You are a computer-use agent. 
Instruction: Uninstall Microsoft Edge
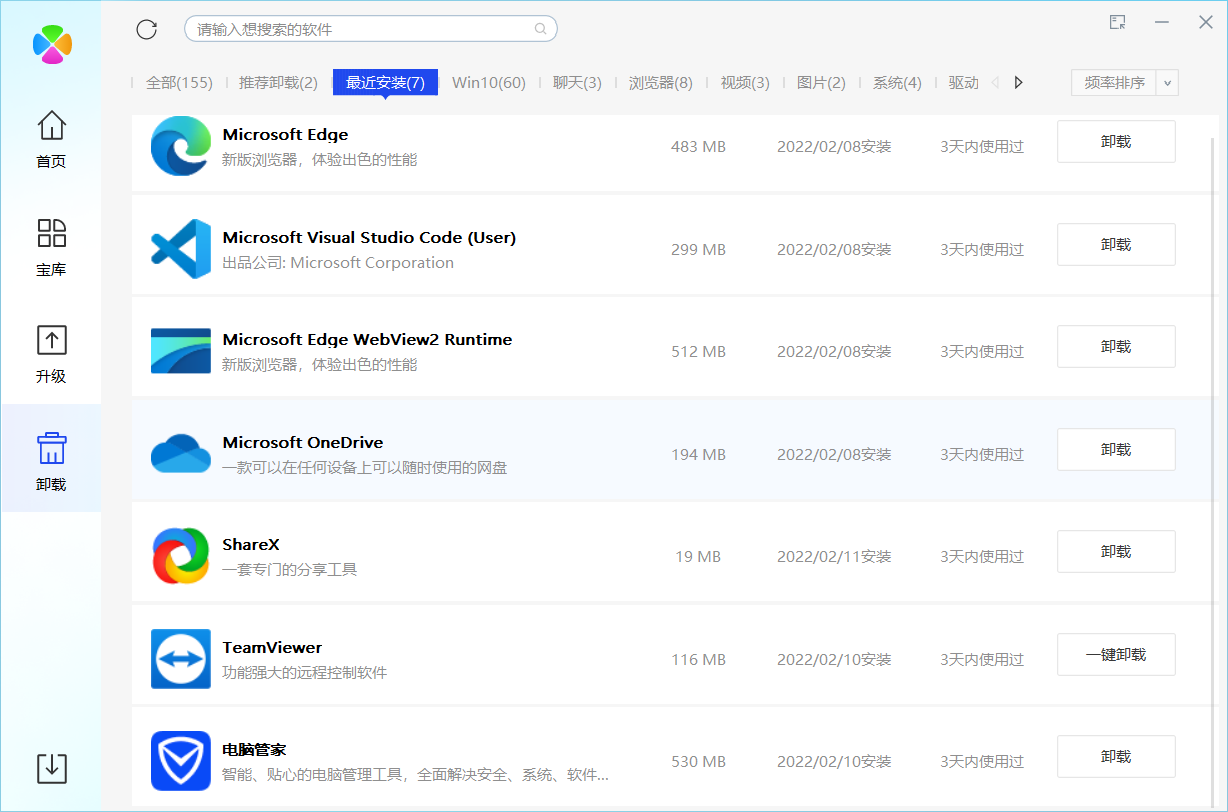point(1116,142)
